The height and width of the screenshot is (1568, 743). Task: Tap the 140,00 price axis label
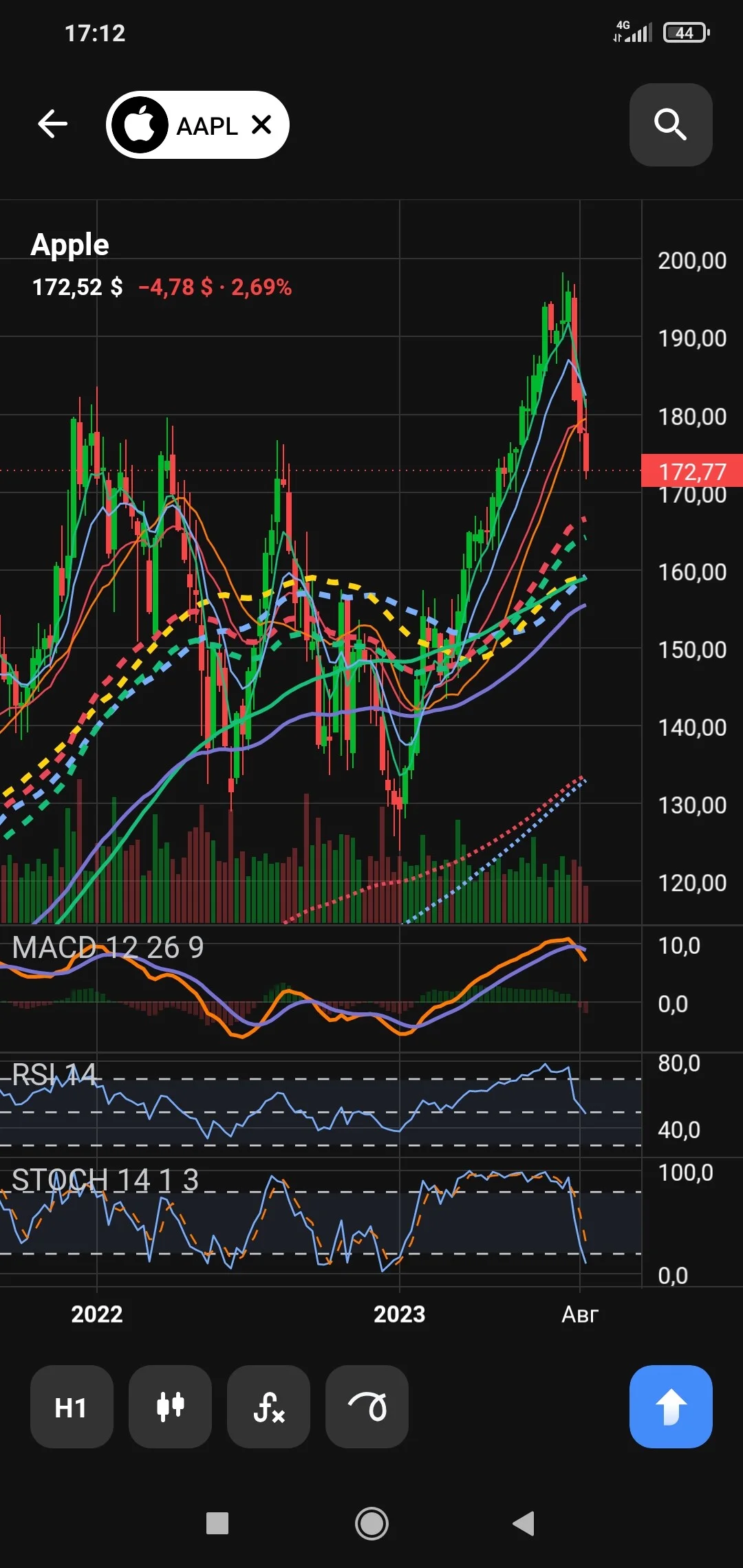(x=692, y=728)
